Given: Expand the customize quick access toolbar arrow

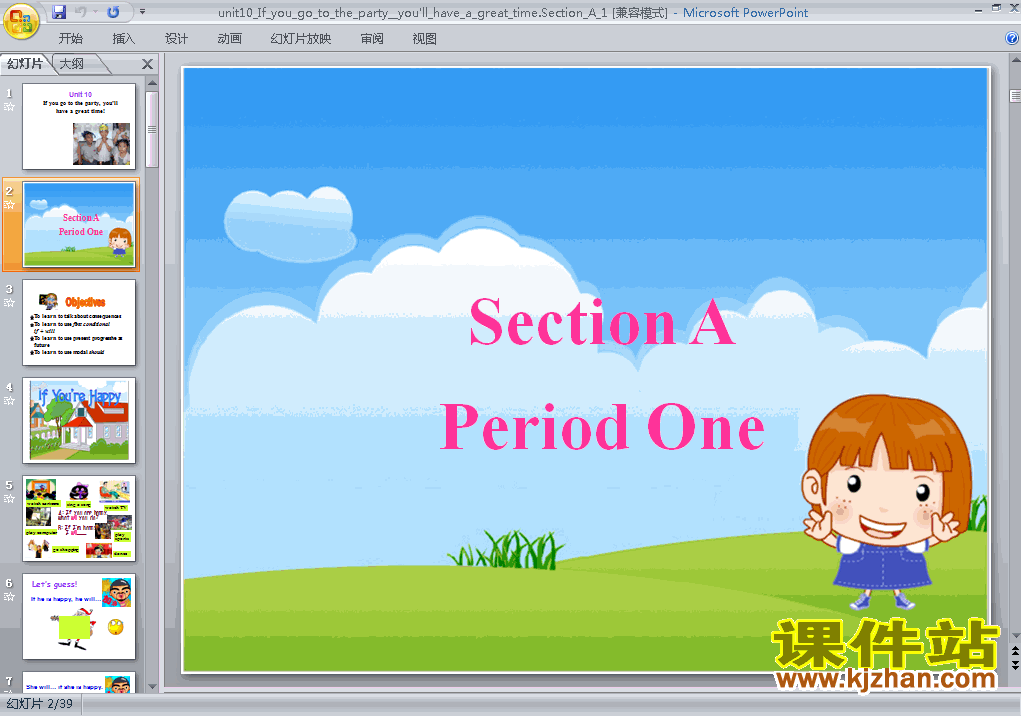Looking at the screenshot, I should [x=143, y=12].
